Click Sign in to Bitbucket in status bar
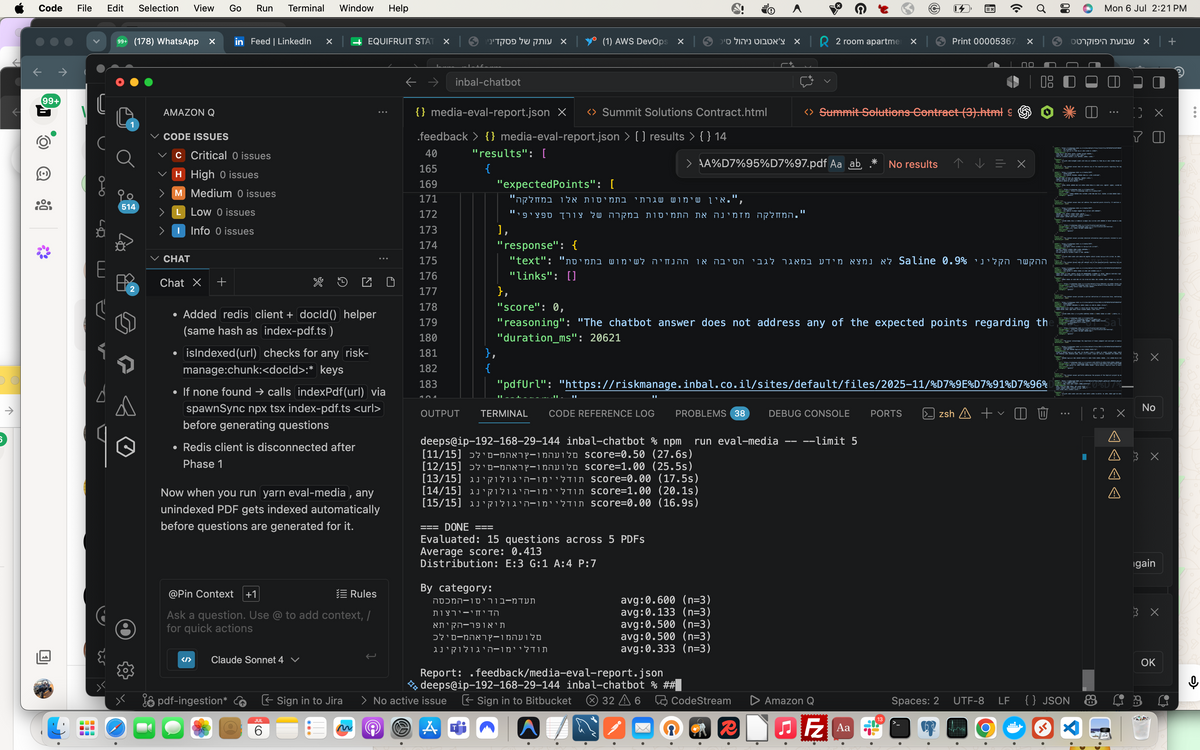The width and height of the screenshot is (1200, 750). click(x=516, y=701)
